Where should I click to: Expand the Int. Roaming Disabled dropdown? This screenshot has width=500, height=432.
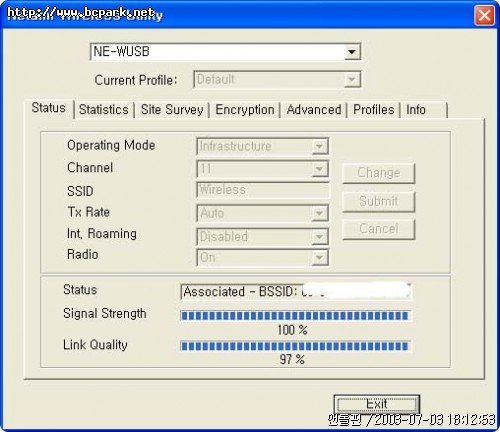(263, 237)
